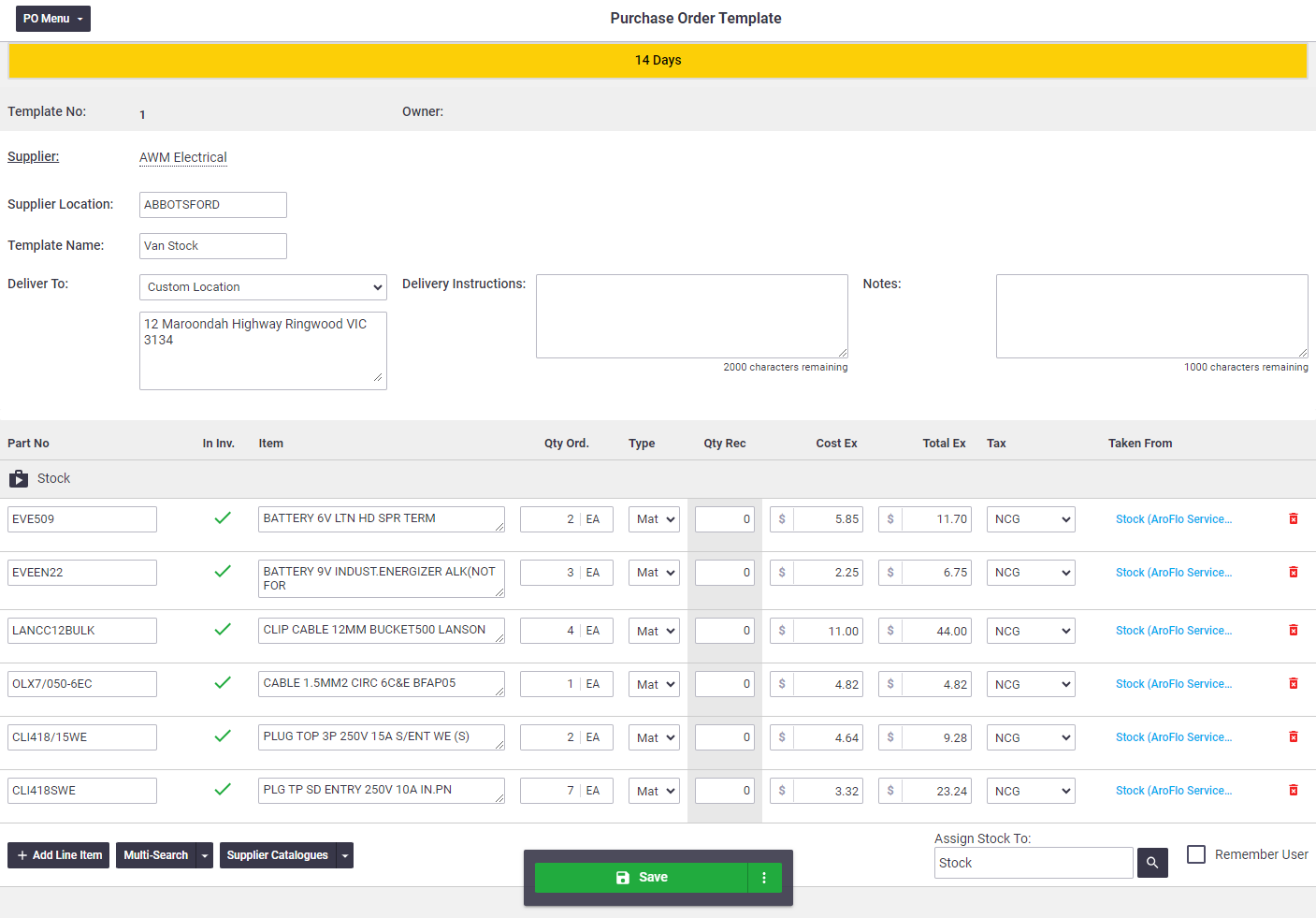1316x918 pixels.
Task: Open the Tax NCG dropdown for EVE509
Action: click(1031, 519)
